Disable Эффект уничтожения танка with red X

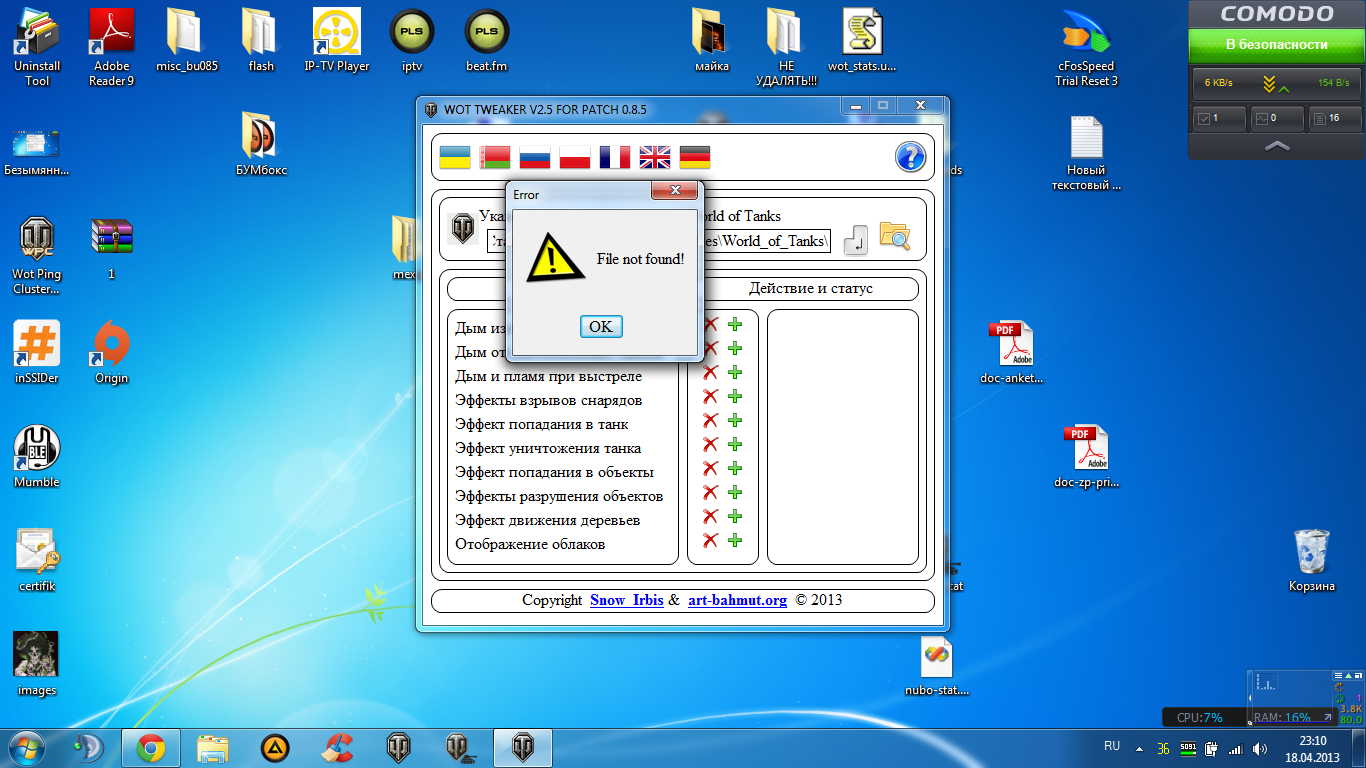(711, 444)
